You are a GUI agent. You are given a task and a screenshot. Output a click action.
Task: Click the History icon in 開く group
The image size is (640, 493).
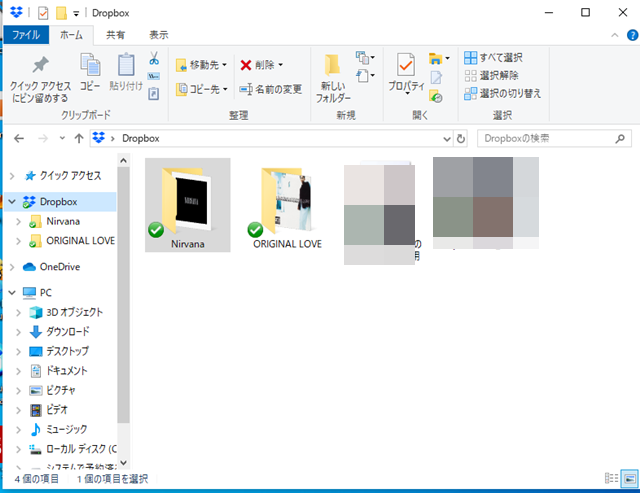coord(436,97)
